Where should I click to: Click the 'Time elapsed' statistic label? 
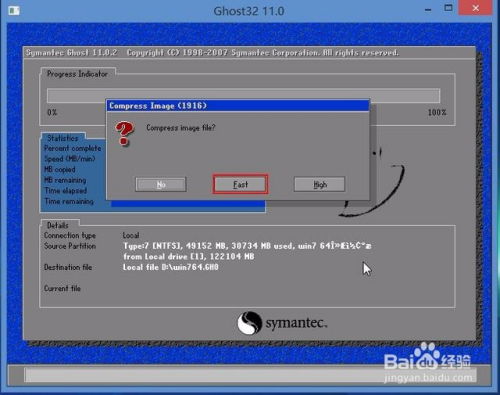coord(65,191)
